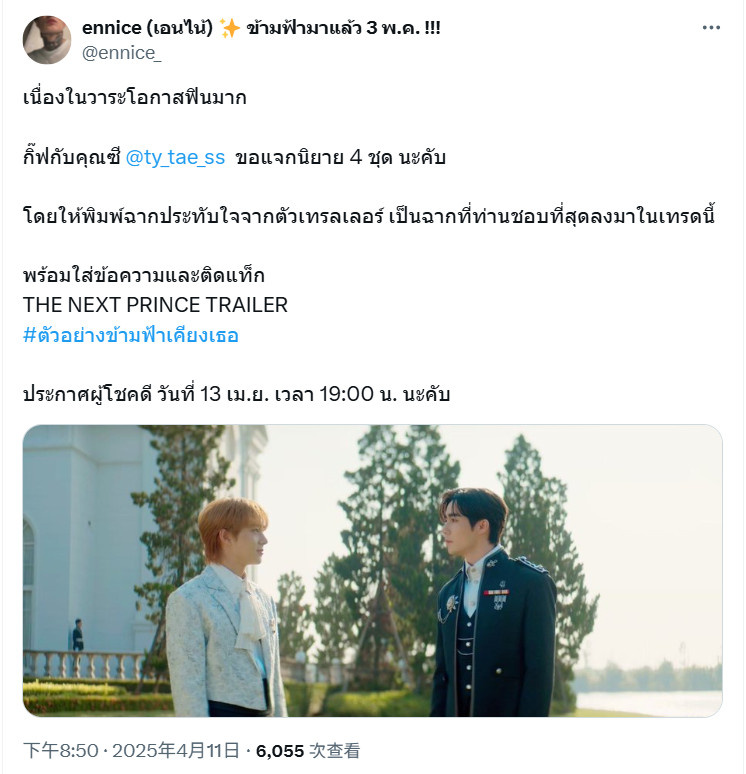The height and width of the screenshot is (774, 746).
Task: Click the sparkles emoji in display name
Action: pyautogui.click(x=229, y=28)
